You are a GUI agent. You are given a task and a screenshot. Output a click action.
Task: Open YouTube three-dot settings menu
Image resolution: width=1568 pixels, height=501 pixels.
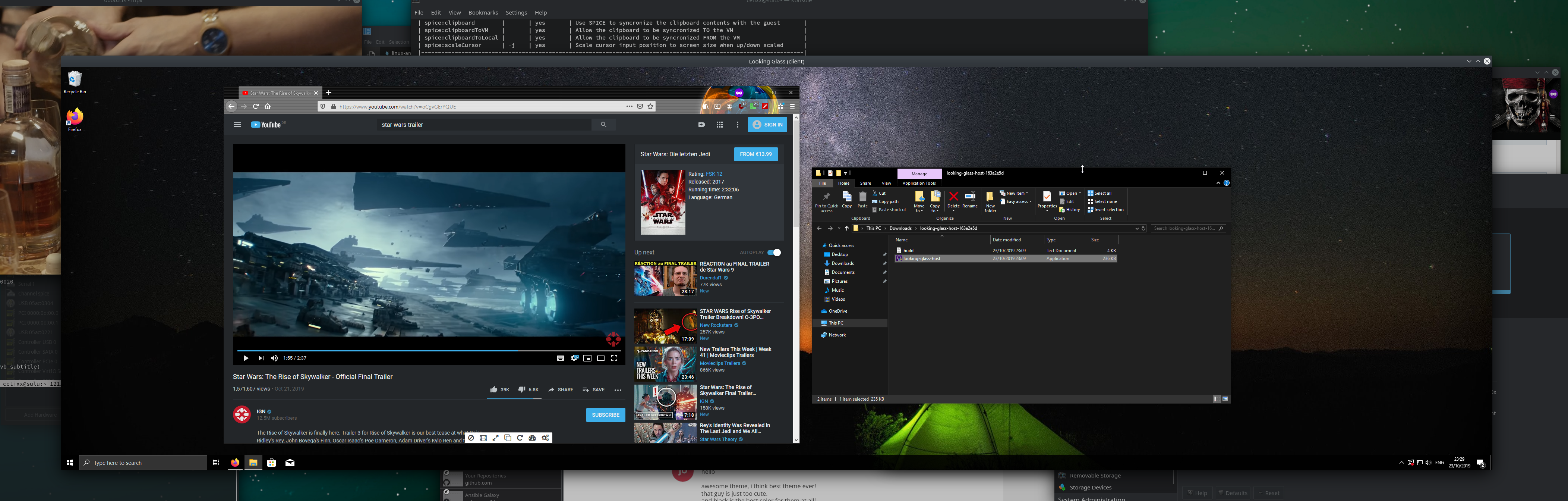pos(737,125)
